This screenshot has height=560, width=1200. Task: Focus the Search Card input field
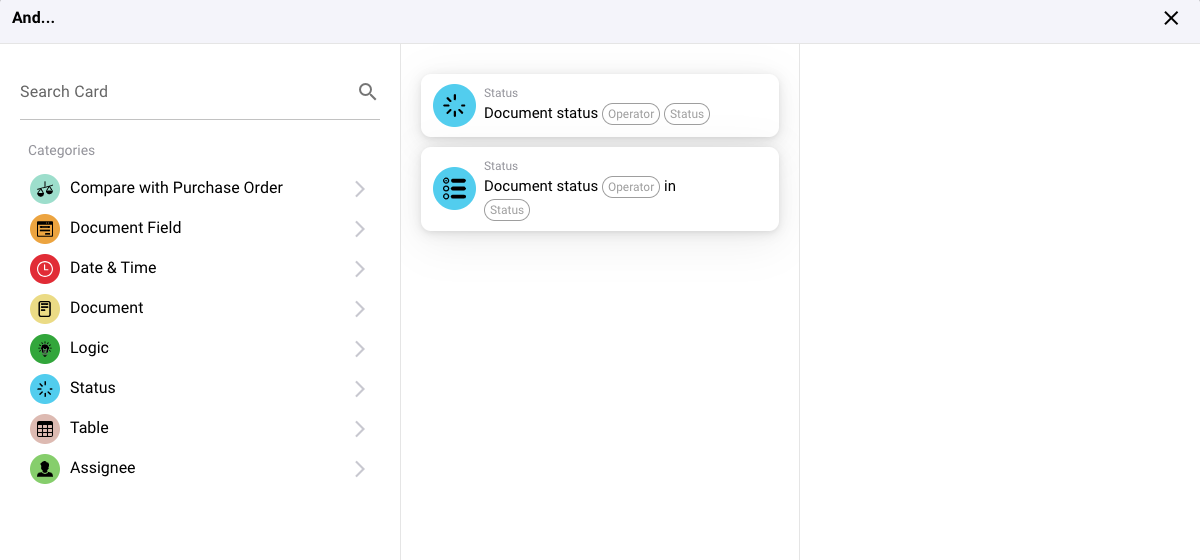tap(180, 92)
